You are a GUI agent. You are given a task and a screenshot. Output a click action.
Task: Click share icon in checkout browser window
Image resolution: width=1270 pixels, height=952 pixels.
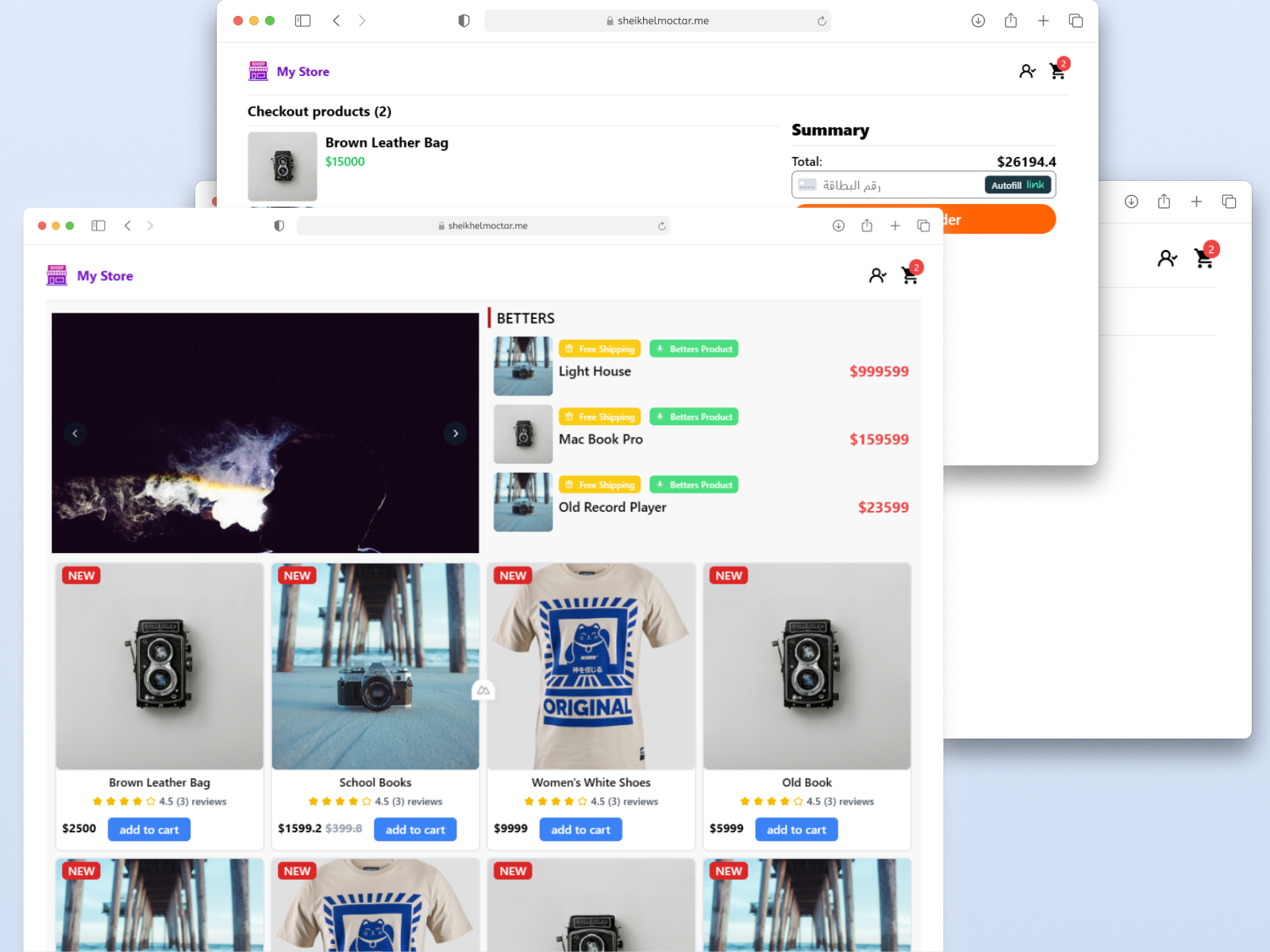(1010, 21)
